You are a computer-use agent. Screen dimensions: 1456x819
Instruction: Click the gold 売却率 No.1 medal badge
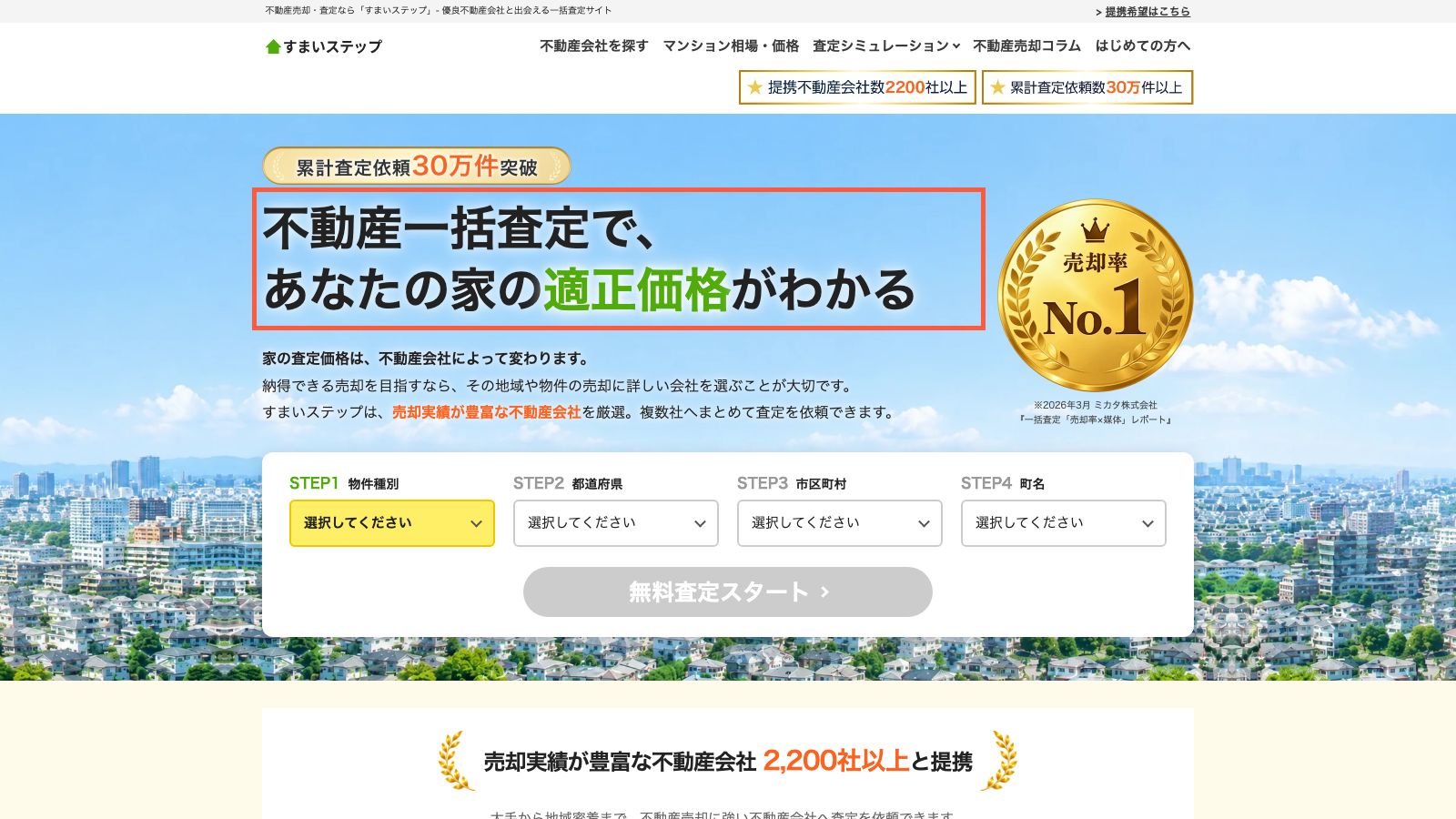point(1095,296)
